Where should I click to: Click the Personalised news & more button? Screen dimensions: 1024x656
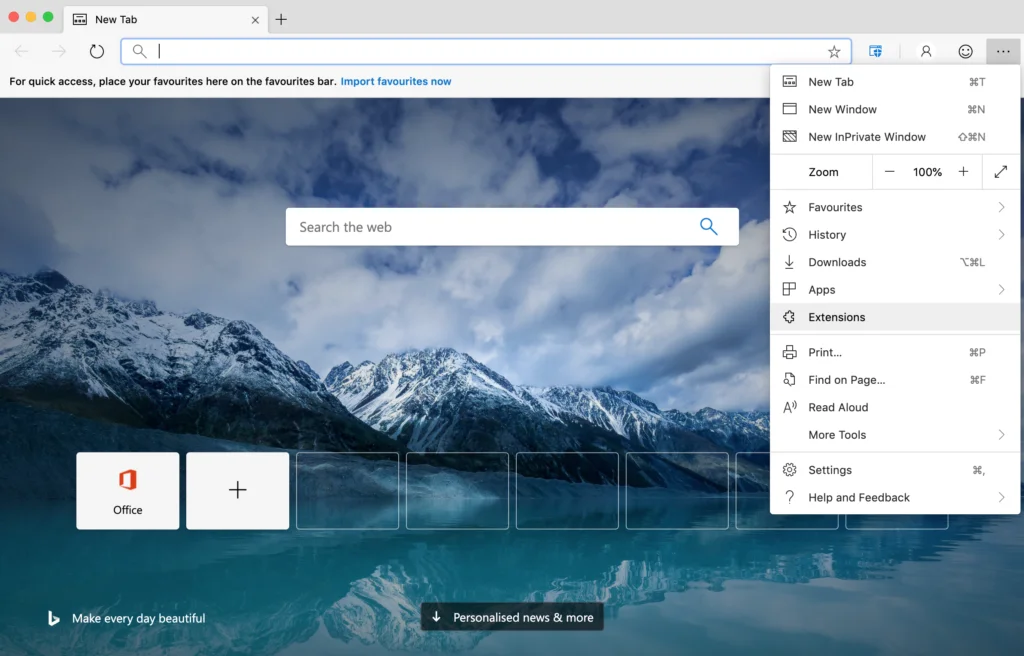click(x=512, y=617)
